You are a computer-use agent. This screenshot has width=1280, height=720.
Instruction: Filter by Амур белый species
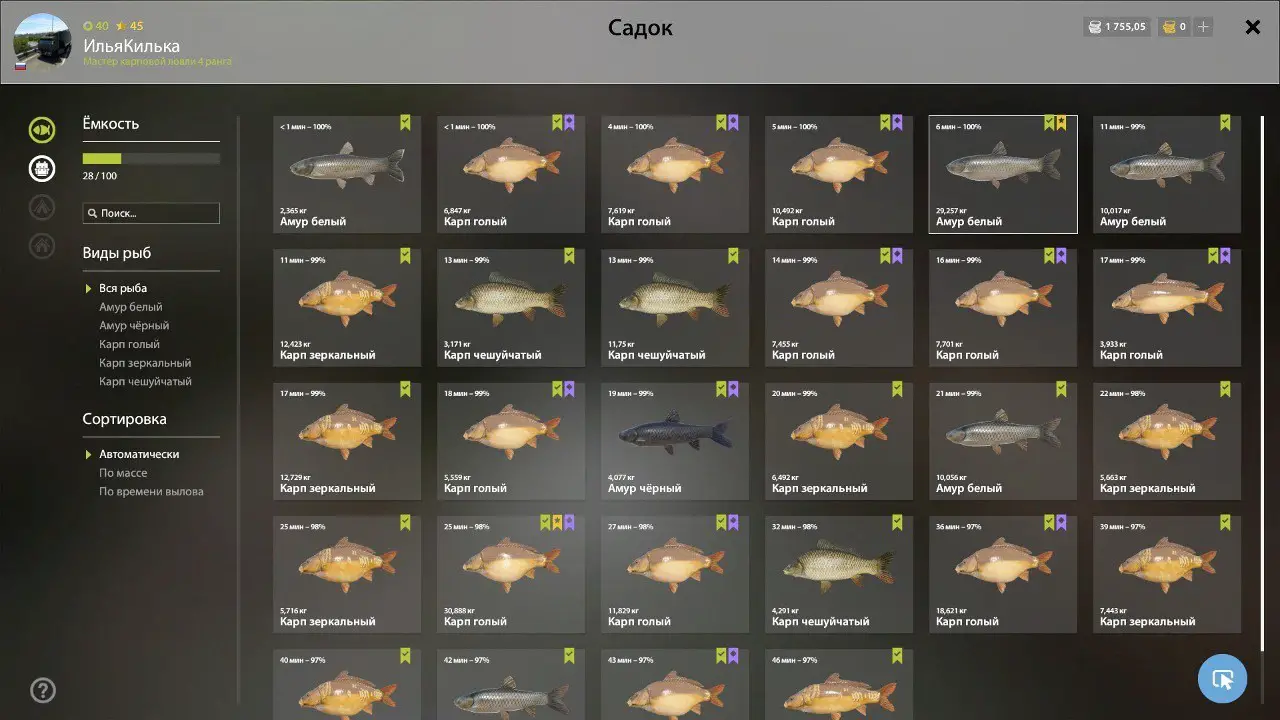click(130, 307)
